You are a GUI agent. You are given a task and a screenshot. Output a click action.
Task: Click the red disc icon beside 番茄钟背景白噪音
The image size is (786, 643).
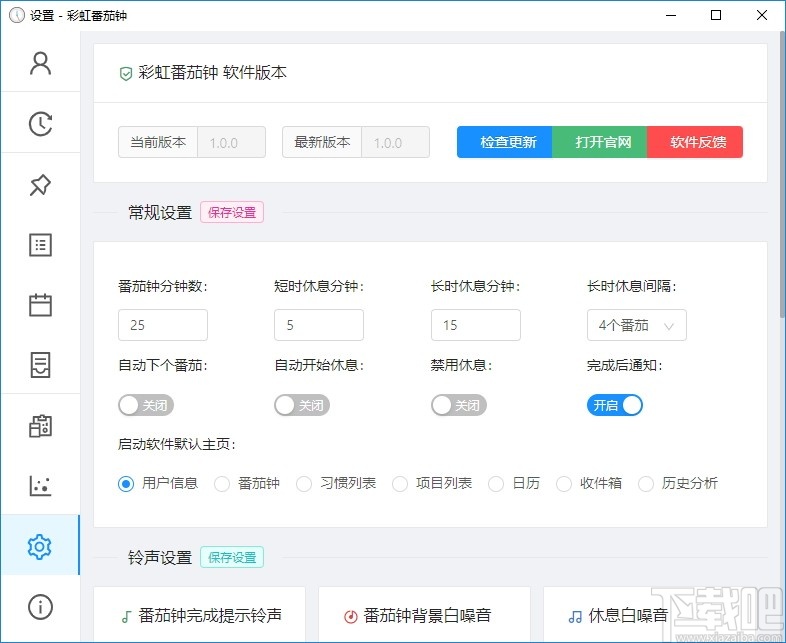coord(351,616)
